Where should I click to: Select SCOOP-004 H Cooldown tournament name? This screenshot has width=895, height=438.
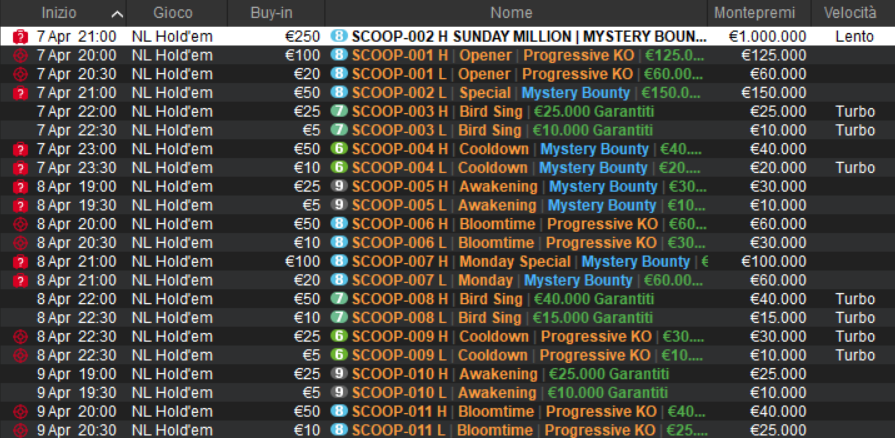[x=527, y=150]
